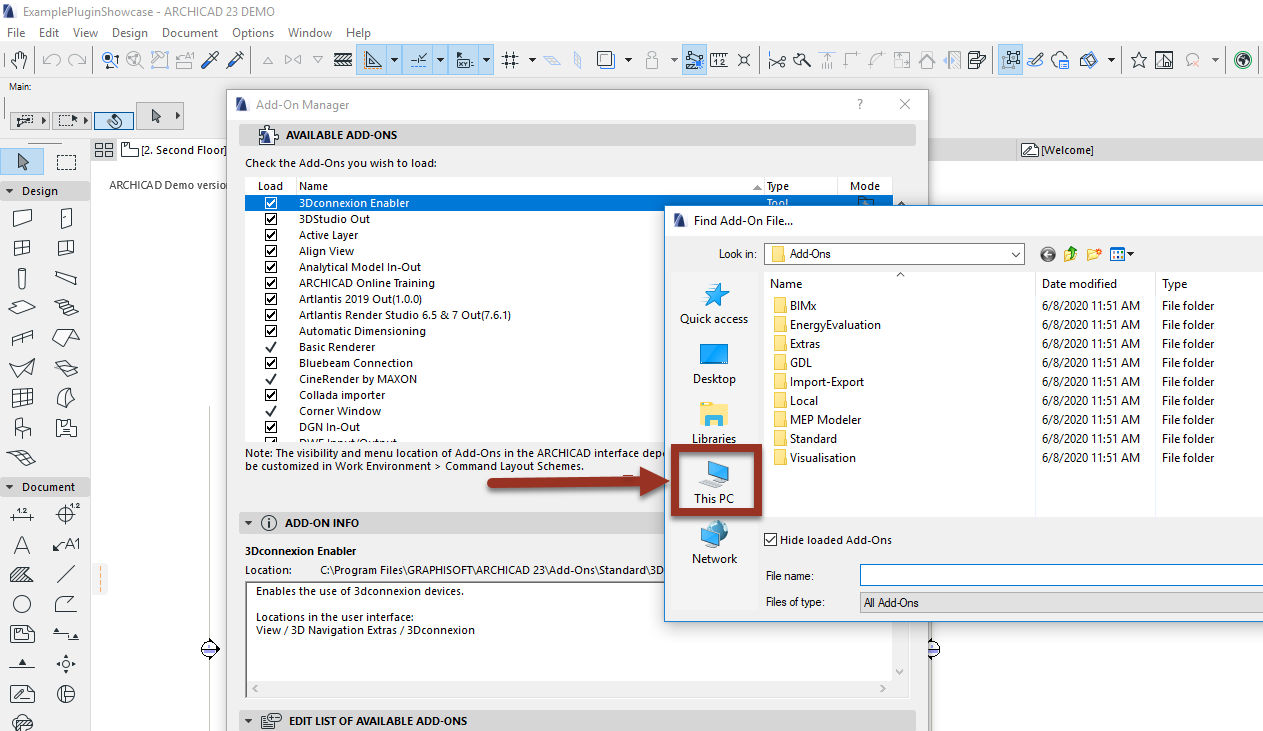The width and height of the screenshot is (1263, 731).
Task: Go up one folder level in file dialog
Action: (1071, 254)
